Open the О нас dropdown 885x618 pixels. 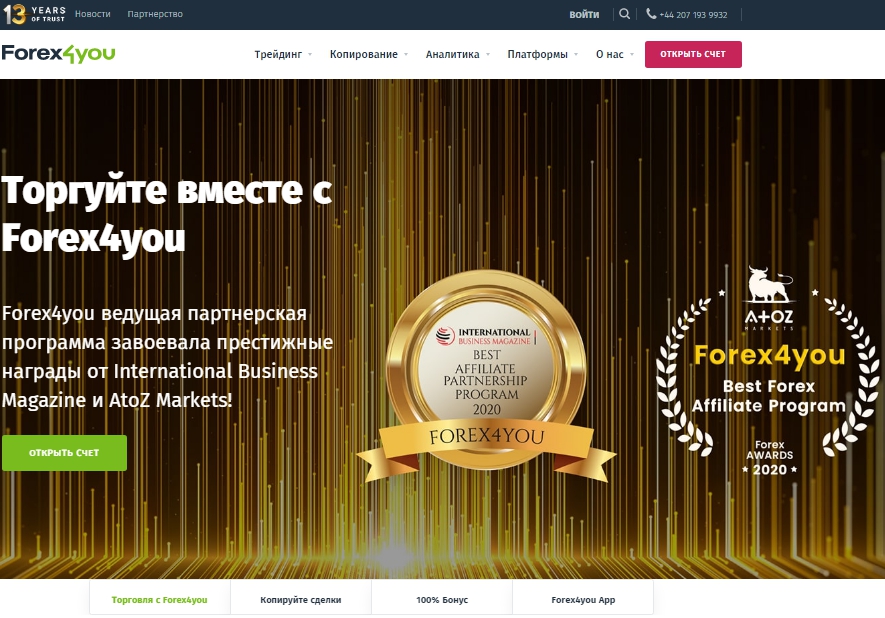(610, 55)
